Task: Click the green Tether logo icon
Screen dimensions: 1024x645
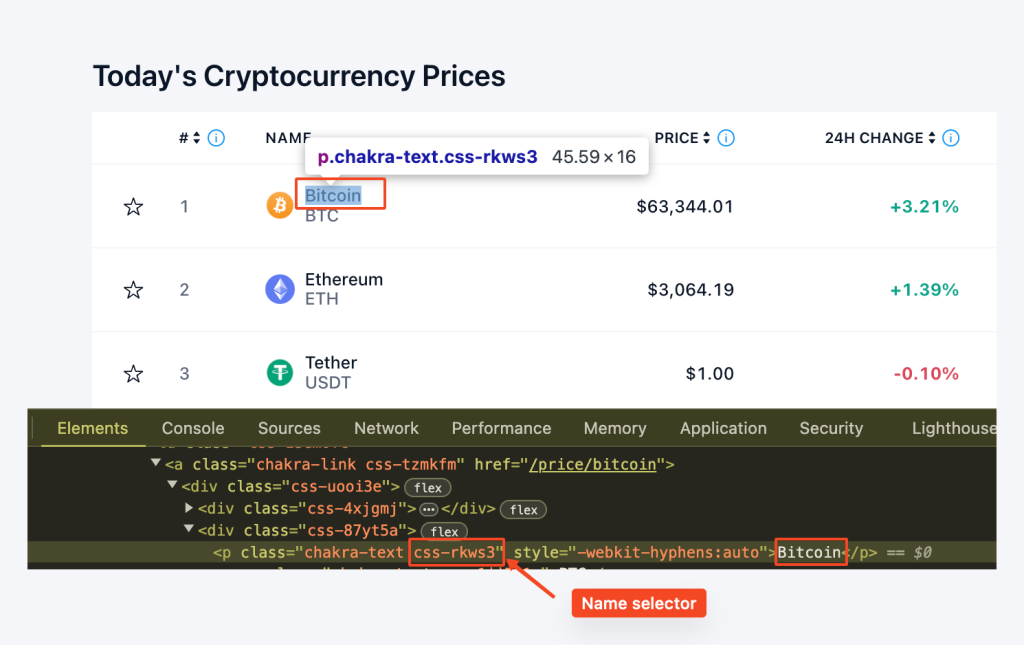Action: click(280, 373)
